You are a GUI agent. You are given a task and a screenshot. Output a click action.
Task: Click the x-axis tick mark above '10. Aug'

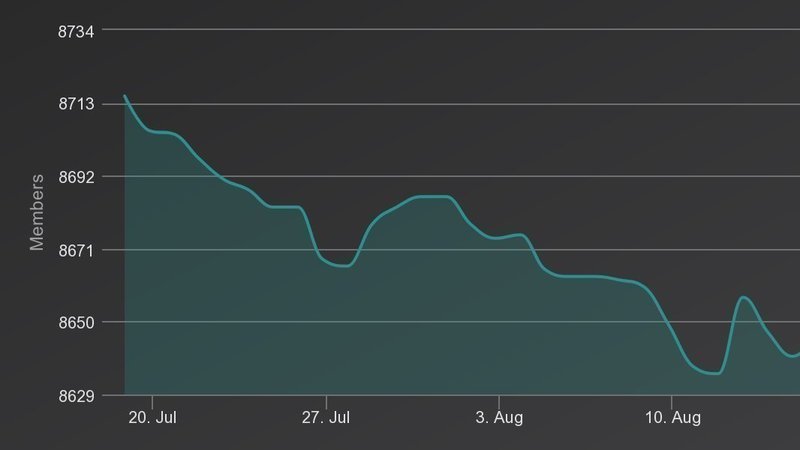672,400
